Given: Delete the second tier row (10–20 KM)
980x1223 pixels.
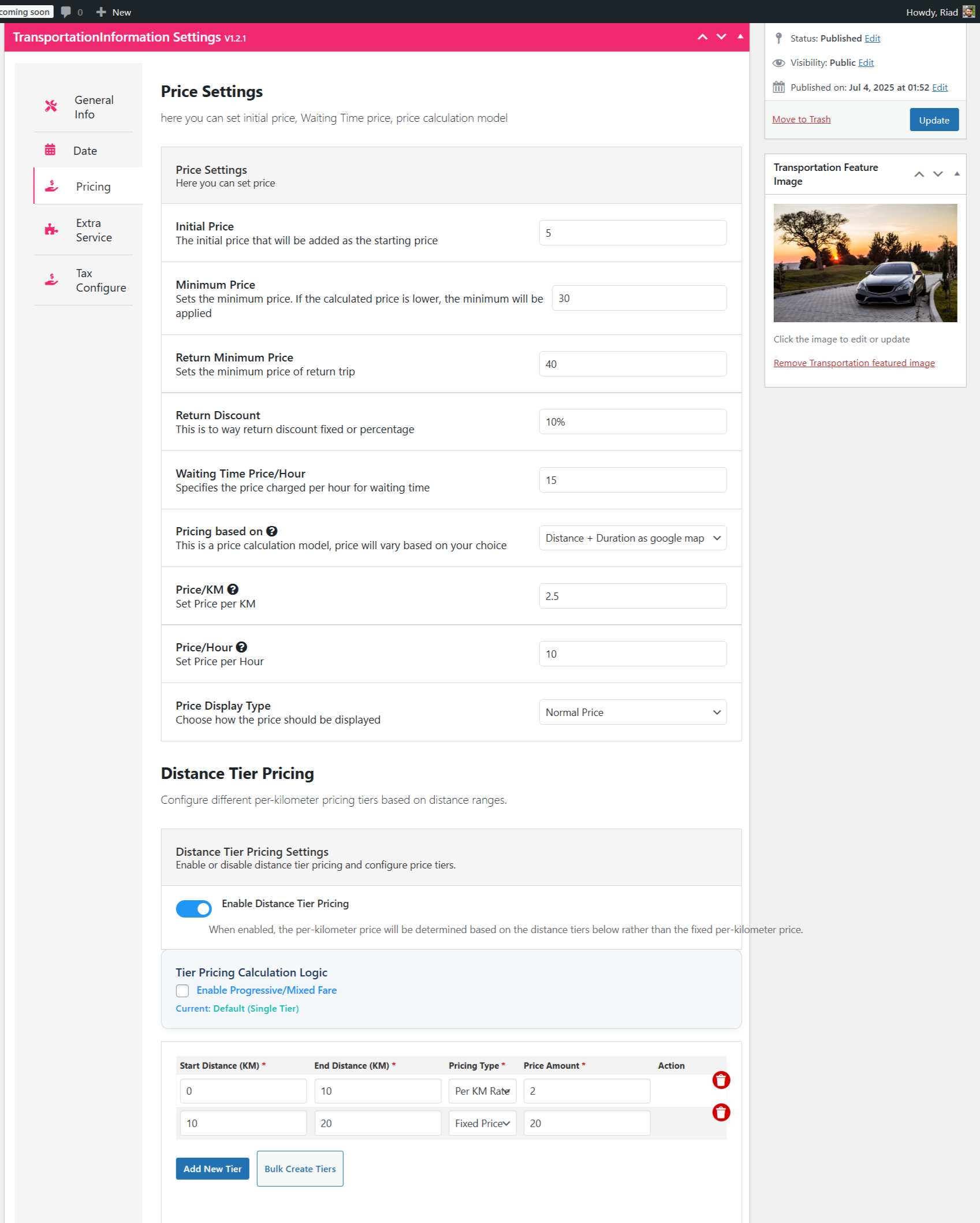Looking at the screenshot, I should [721, 1112].
